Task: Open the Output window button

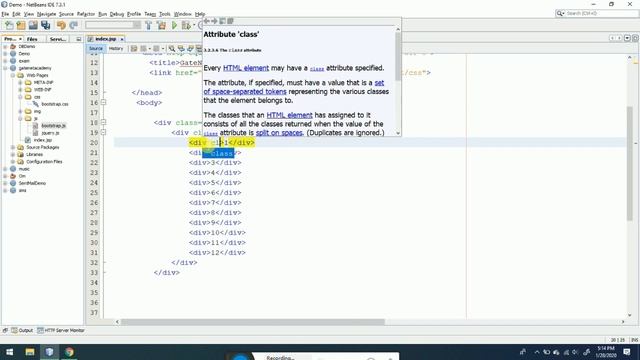Action: [22, 331]
